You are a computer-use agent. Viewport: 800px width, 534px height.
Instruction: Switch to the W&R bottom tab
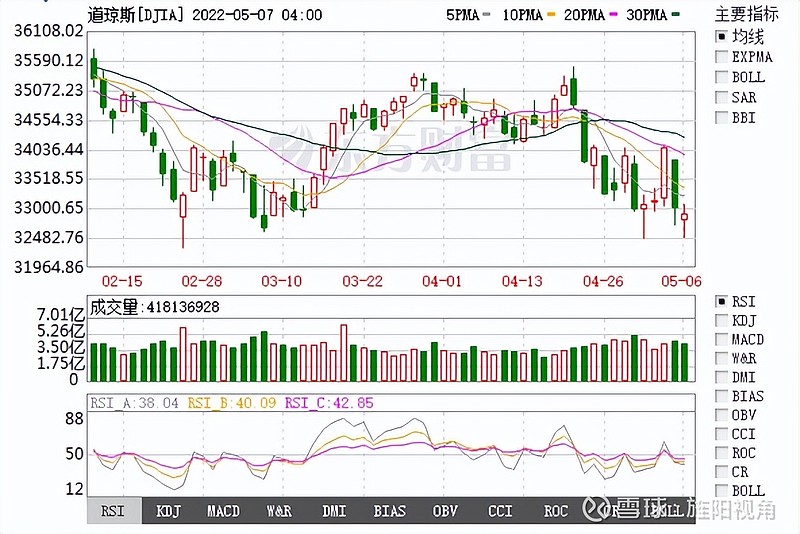tap(279, 511)
